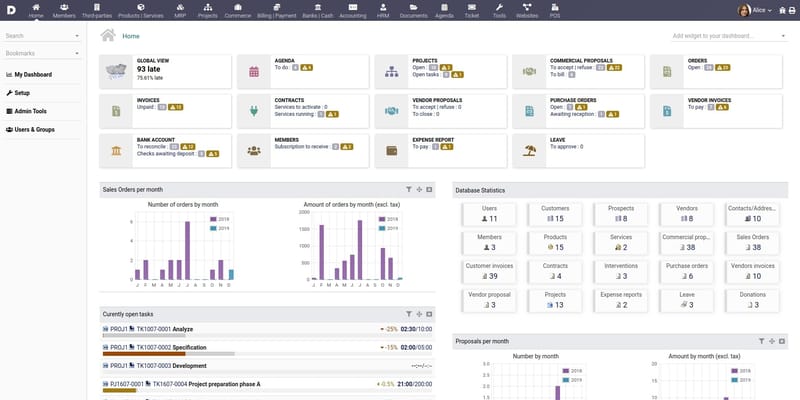
Task: Open Banks | Cash module
Action: pyautogui.click(x=317, y=11)
